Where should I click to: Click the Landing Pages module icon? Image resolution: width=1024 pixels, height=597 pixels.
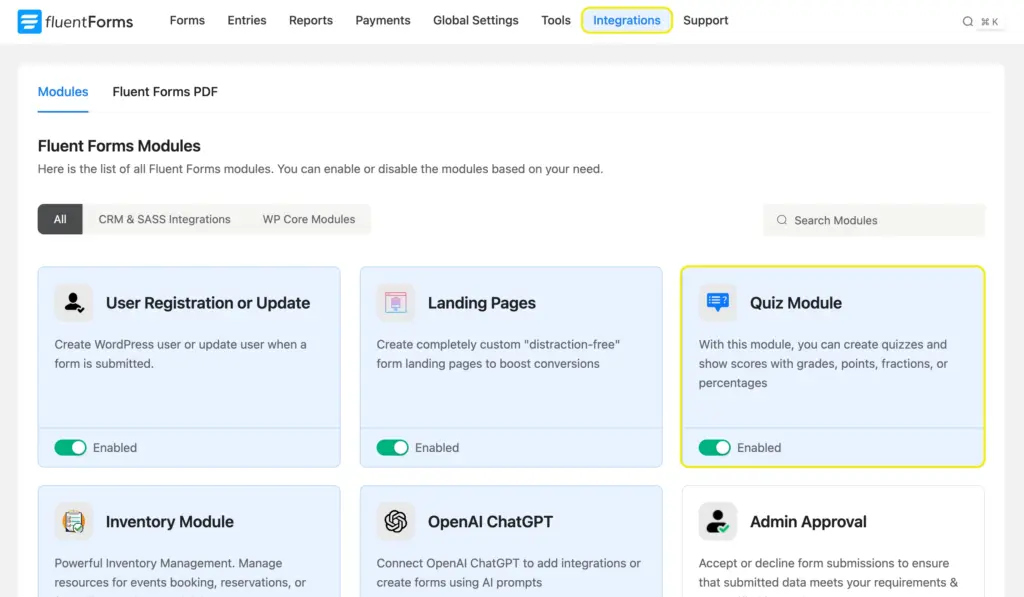[394, 302]
